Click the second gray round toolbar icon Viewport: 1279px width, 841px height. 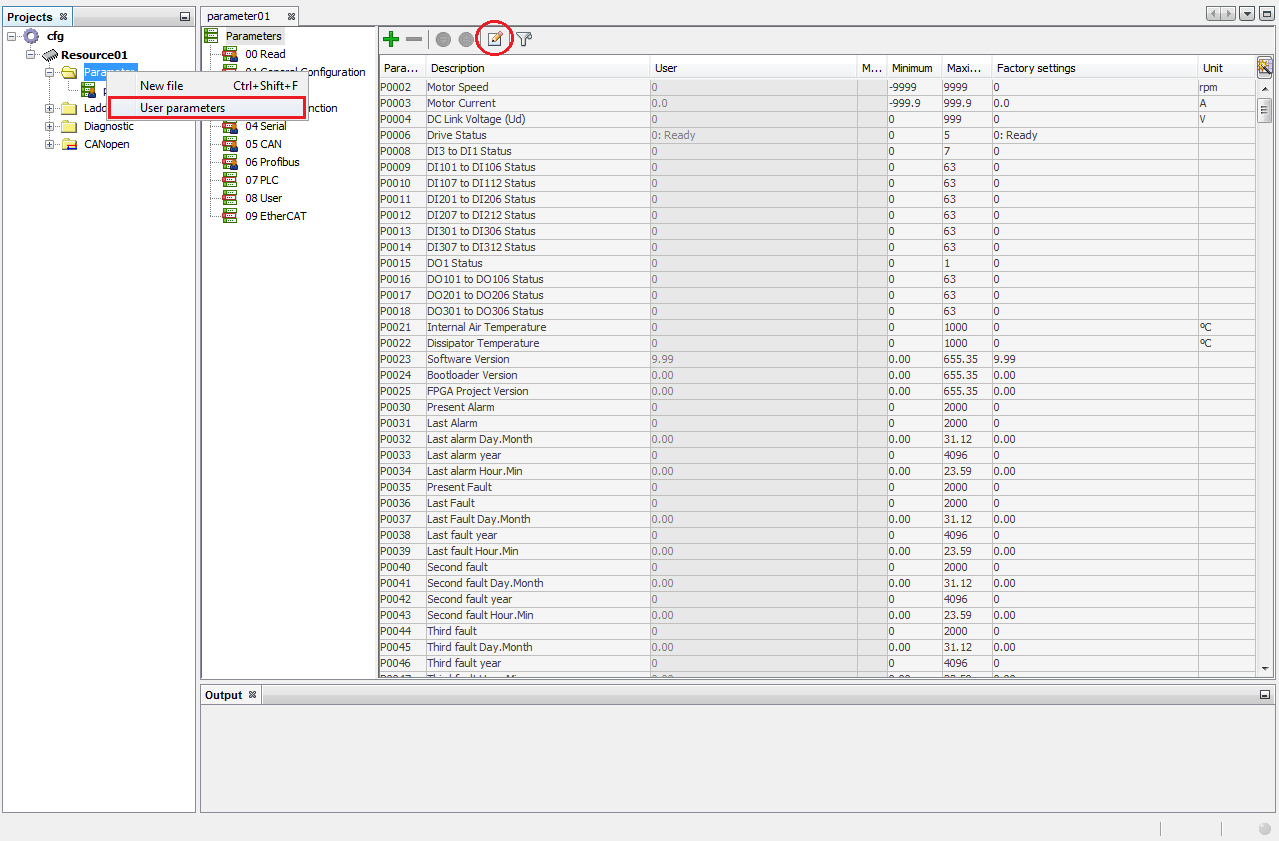click(x=466, y=39)
